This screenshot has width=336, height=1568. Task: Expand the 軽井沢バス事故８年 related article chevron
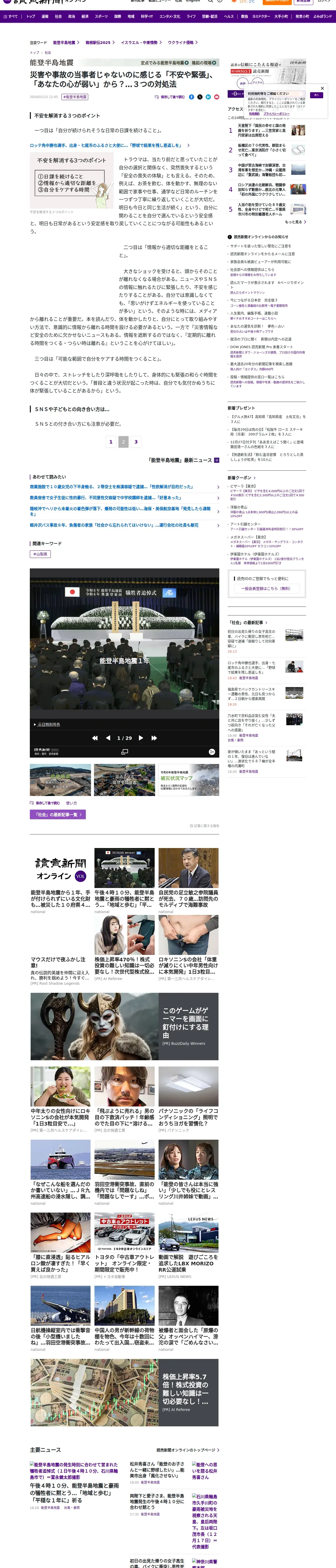click(218, 525)
